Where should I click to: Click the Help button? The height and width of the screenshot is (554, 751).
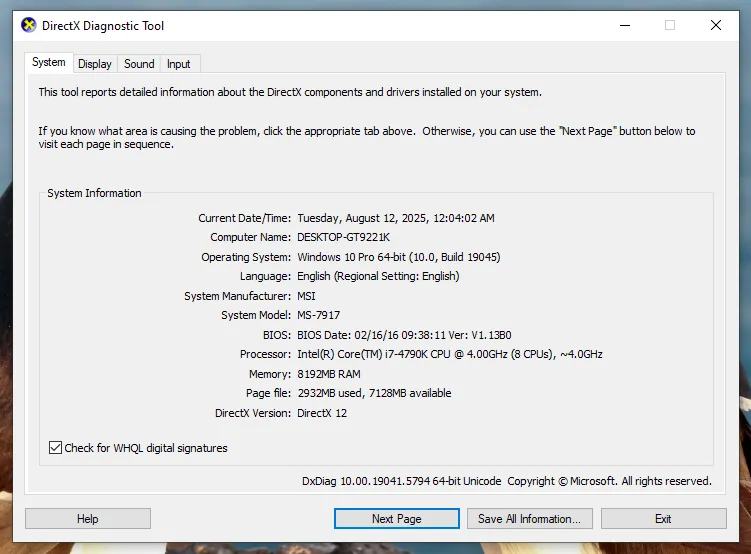point(88,519)
